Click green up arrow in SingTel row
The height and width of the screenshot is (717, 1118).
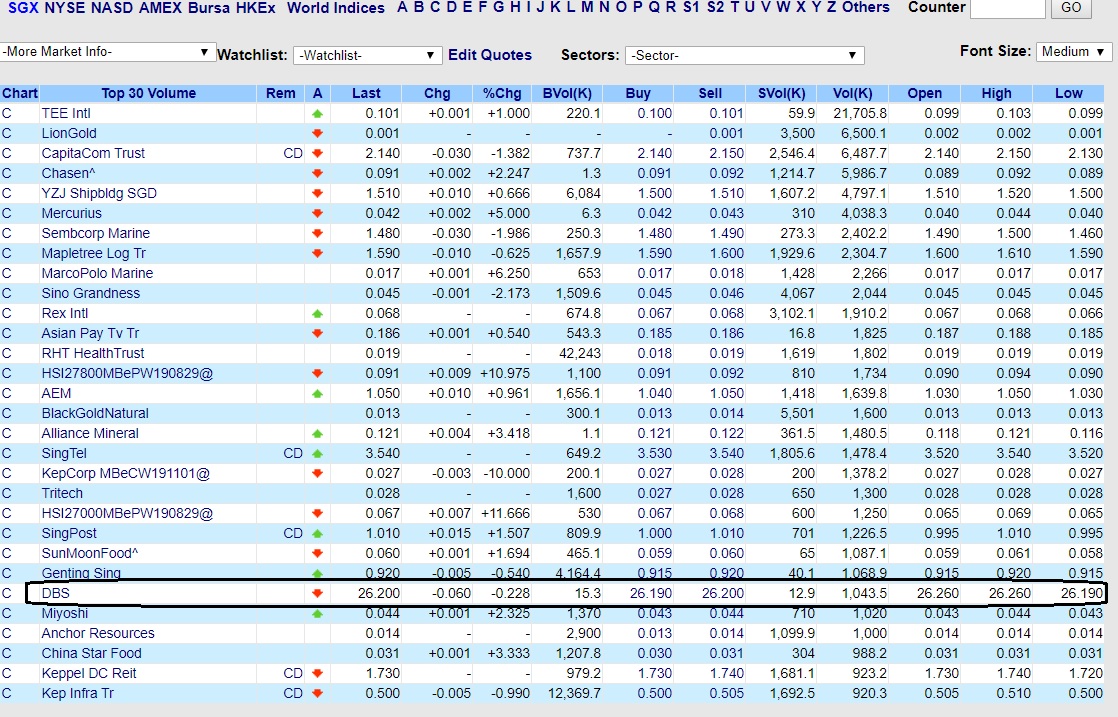(x=317, y=453)
